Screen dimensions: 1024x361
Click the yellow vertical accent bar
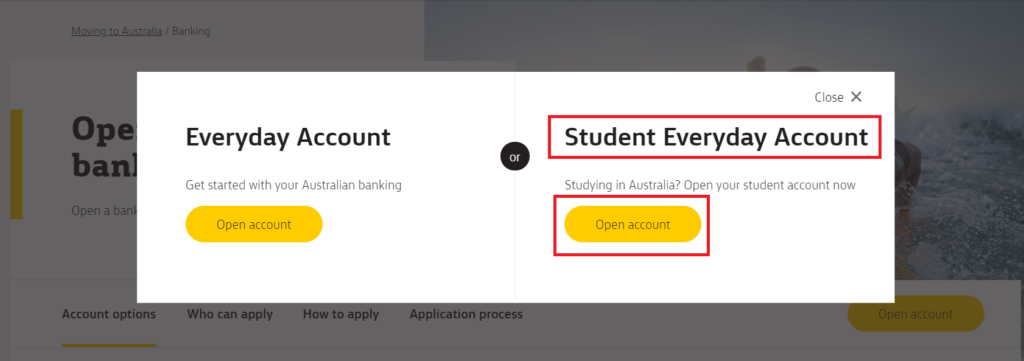point(16,164)
